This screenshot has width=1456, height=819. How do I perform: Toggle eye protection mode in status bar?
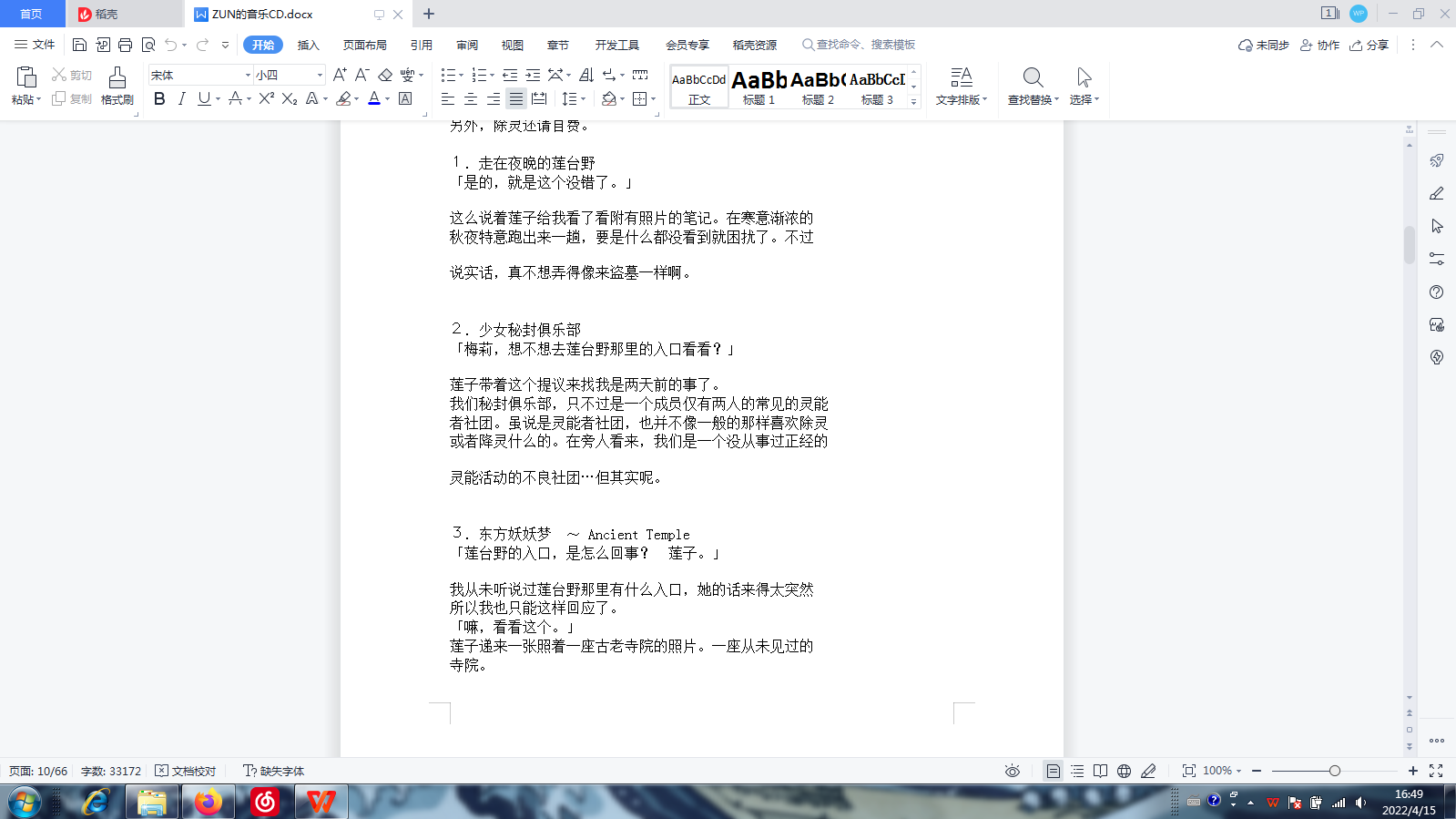click(x=1012, y=771)
